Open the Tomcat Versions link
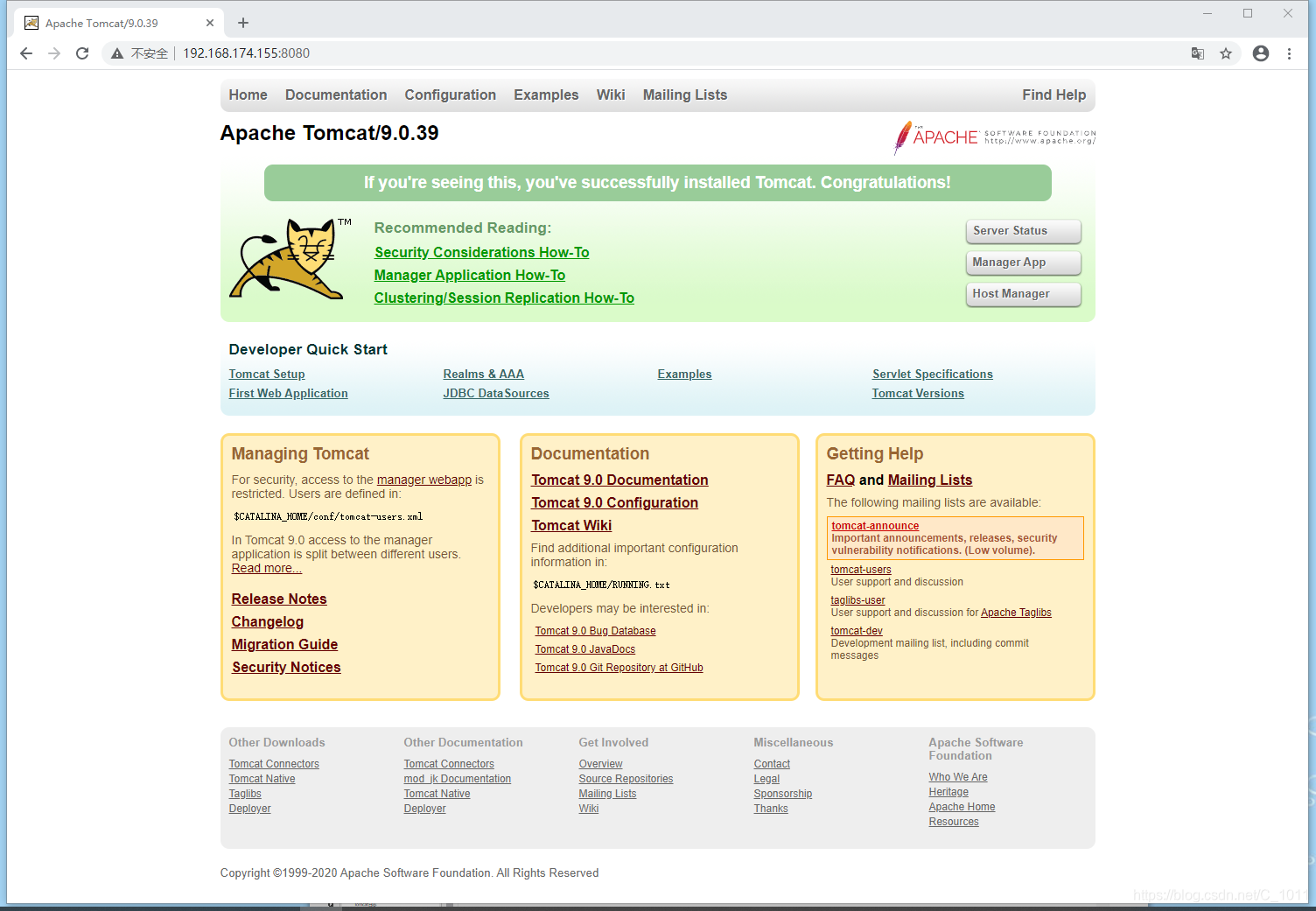This screenshot has width=1316, height=911. pyautogui.click(x=918, y=393)
